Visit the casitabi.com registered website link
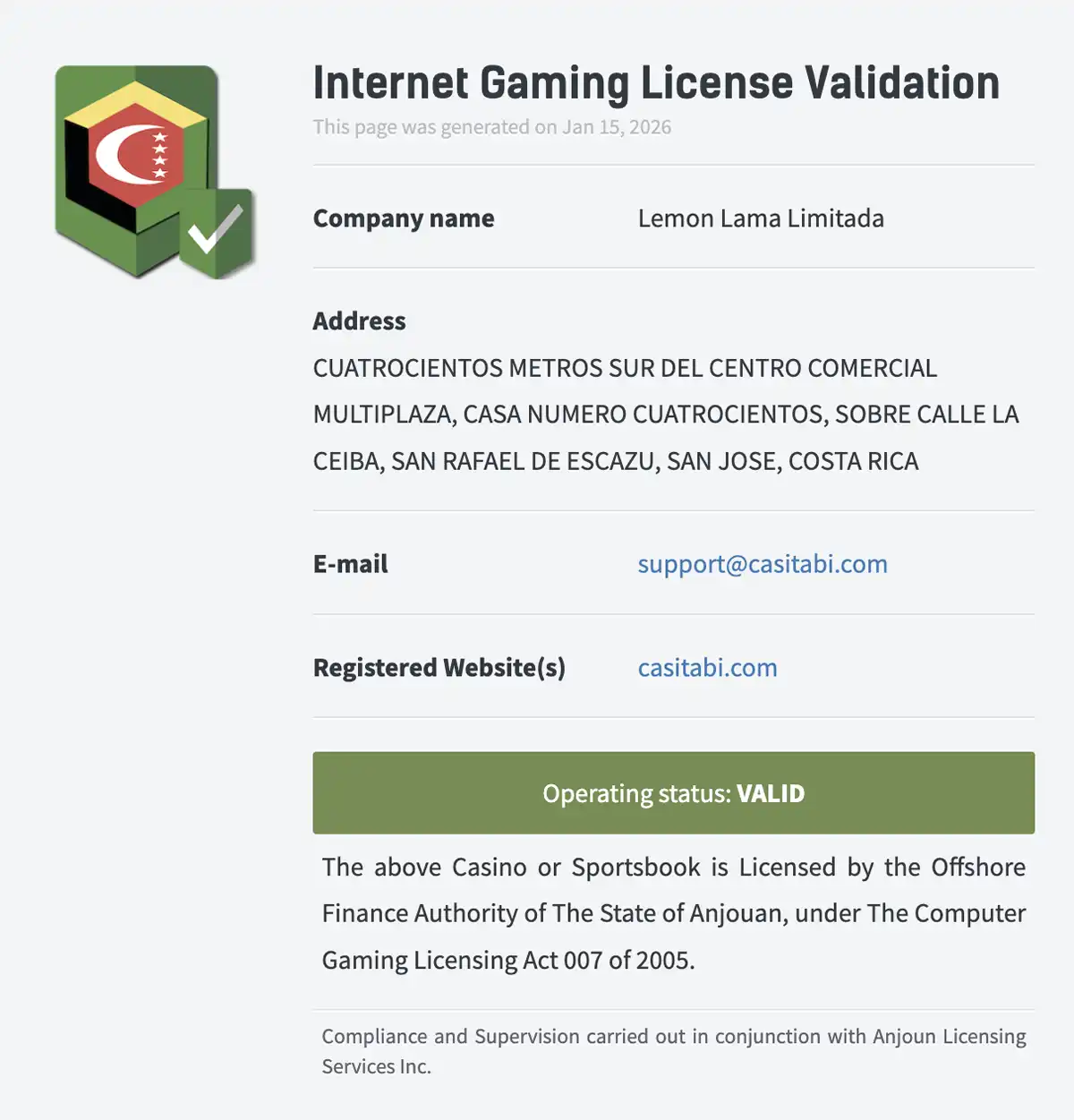The height and width of the screenshot is (1120, 1074). pos(707,668)
